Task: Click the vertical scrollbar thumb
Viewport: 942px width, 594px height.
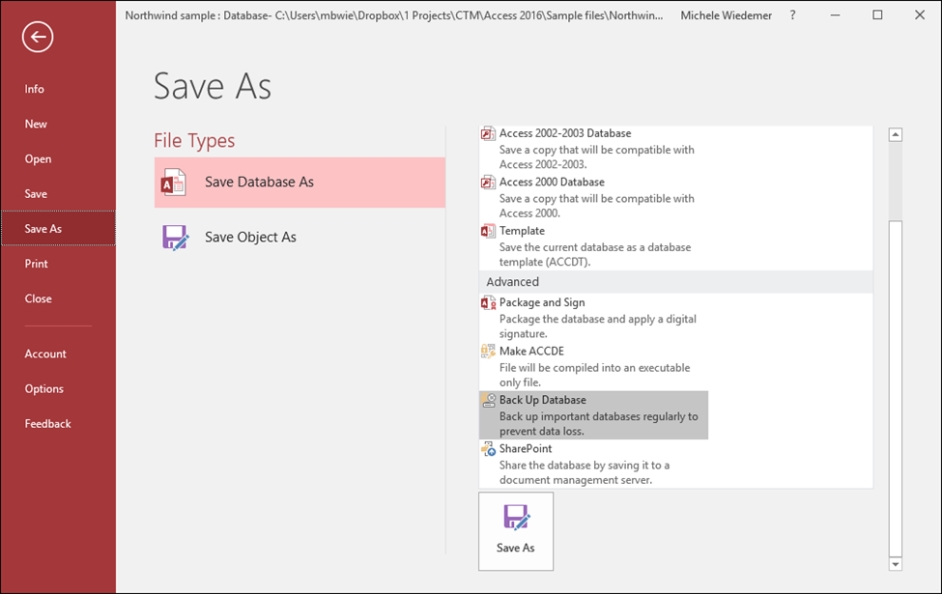Action: tap(895, 389)
